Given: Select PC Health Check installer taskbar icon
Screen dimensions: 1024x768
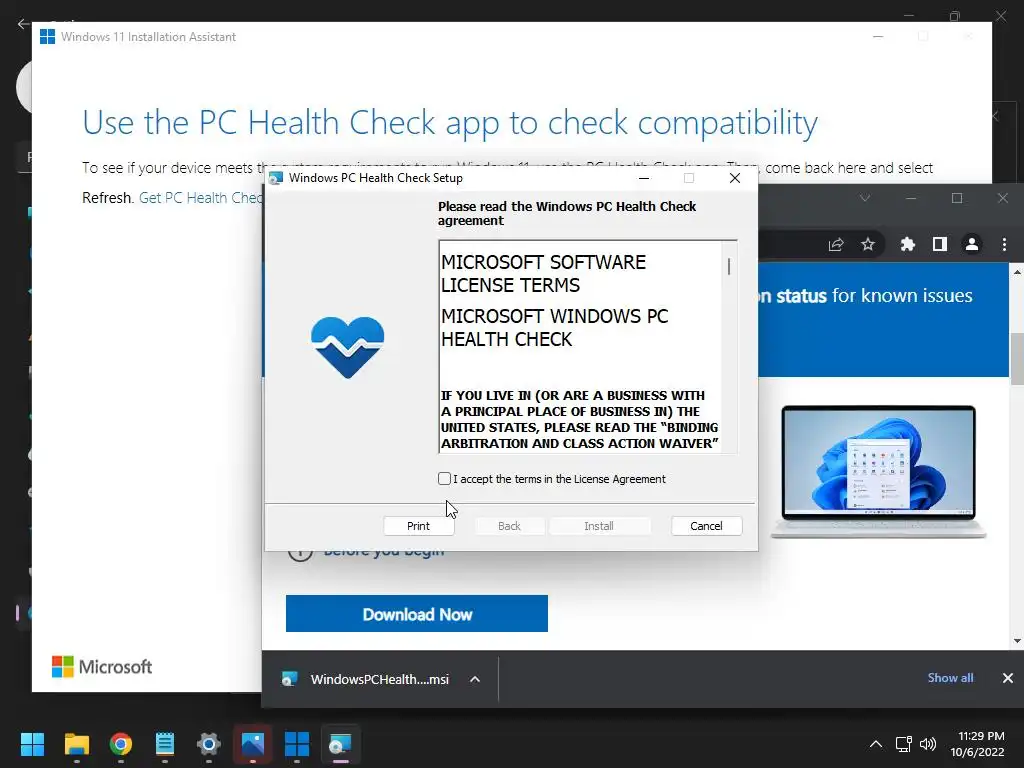Looking at the screenshot, I should (340, 744).
